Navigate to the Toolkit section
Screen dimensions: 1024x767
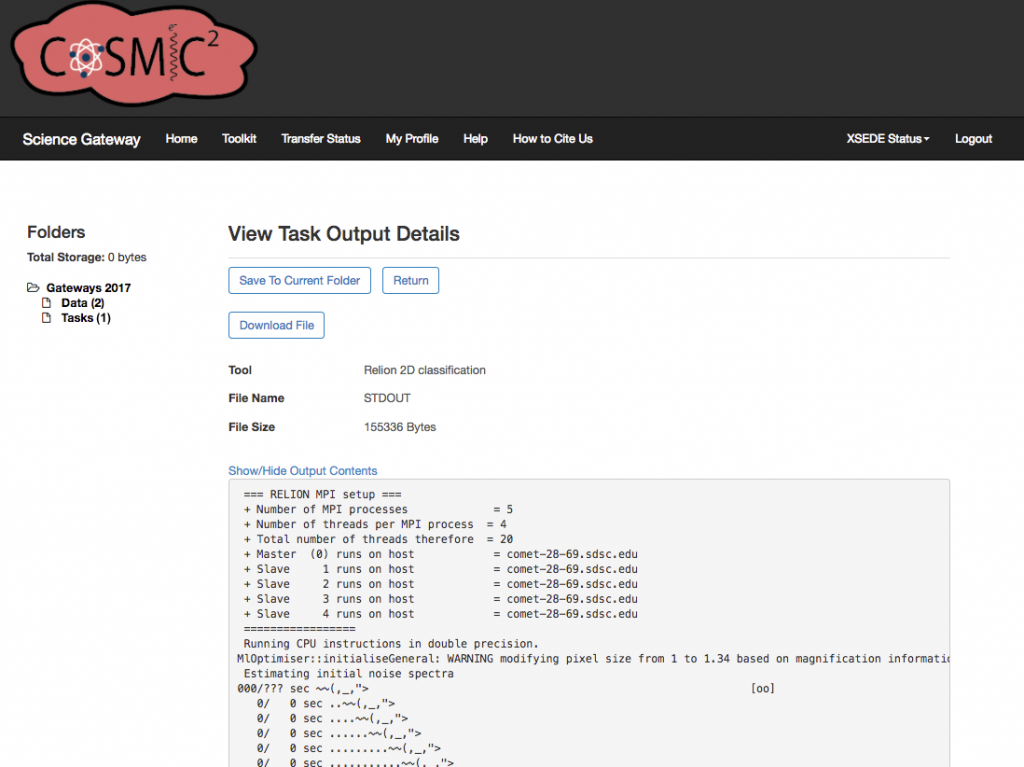(239, 139)
